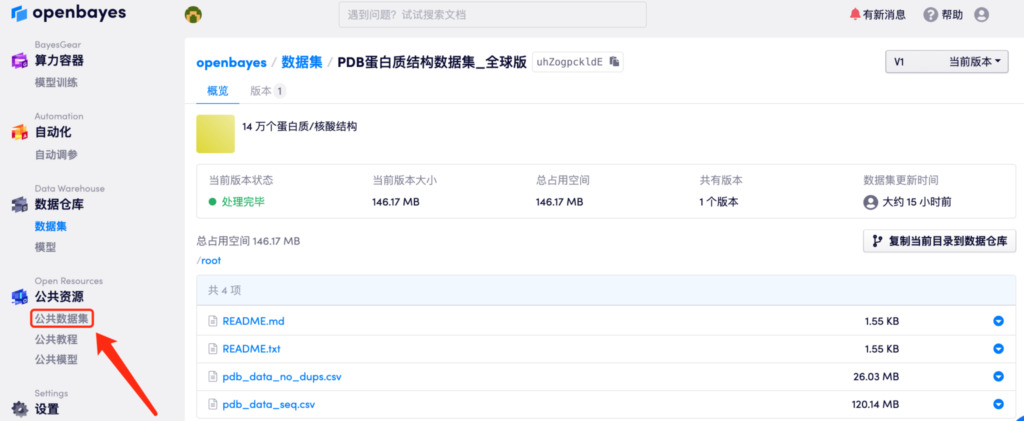The width and height of the screenshot is (1024, 421).
Task: Focus the 遇到问题？试试搜索文档 search box
Action: (492, 14)
